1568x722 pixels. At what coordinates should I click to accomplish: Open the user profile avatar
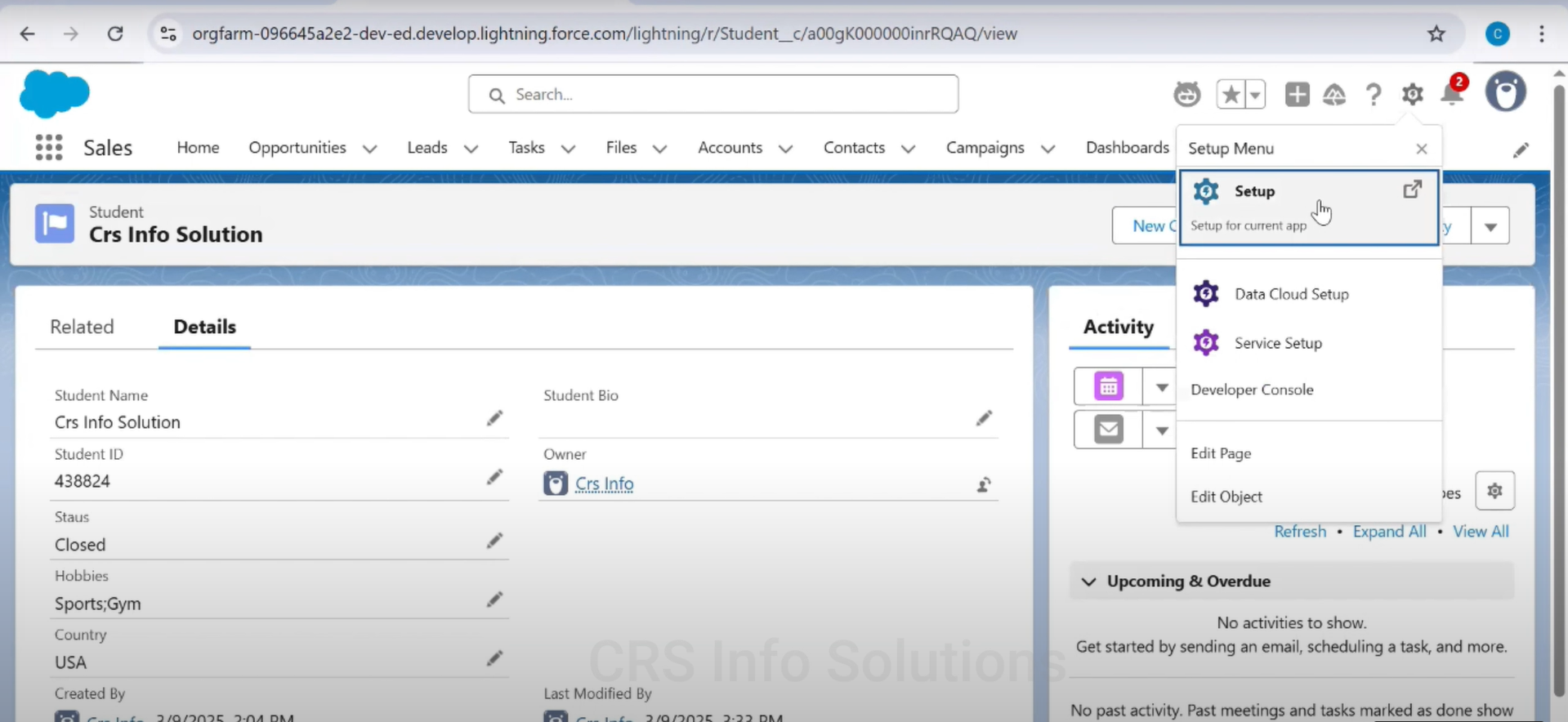click(1505, 92)
